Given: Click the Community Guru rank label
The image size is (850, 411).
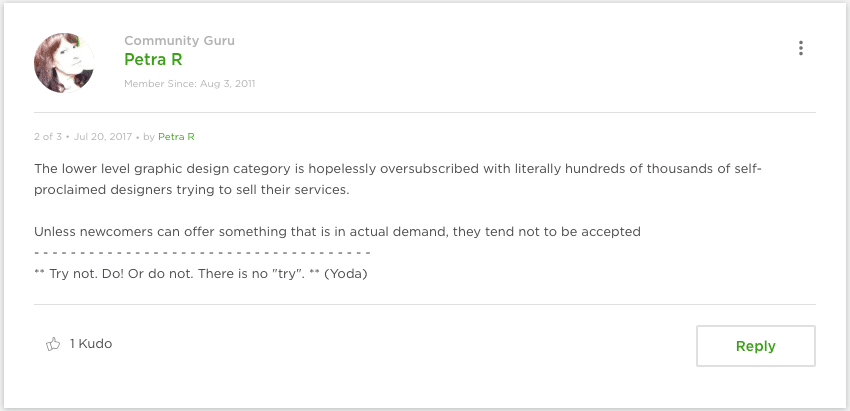Looking at the screenshot, I should [179, 41].
